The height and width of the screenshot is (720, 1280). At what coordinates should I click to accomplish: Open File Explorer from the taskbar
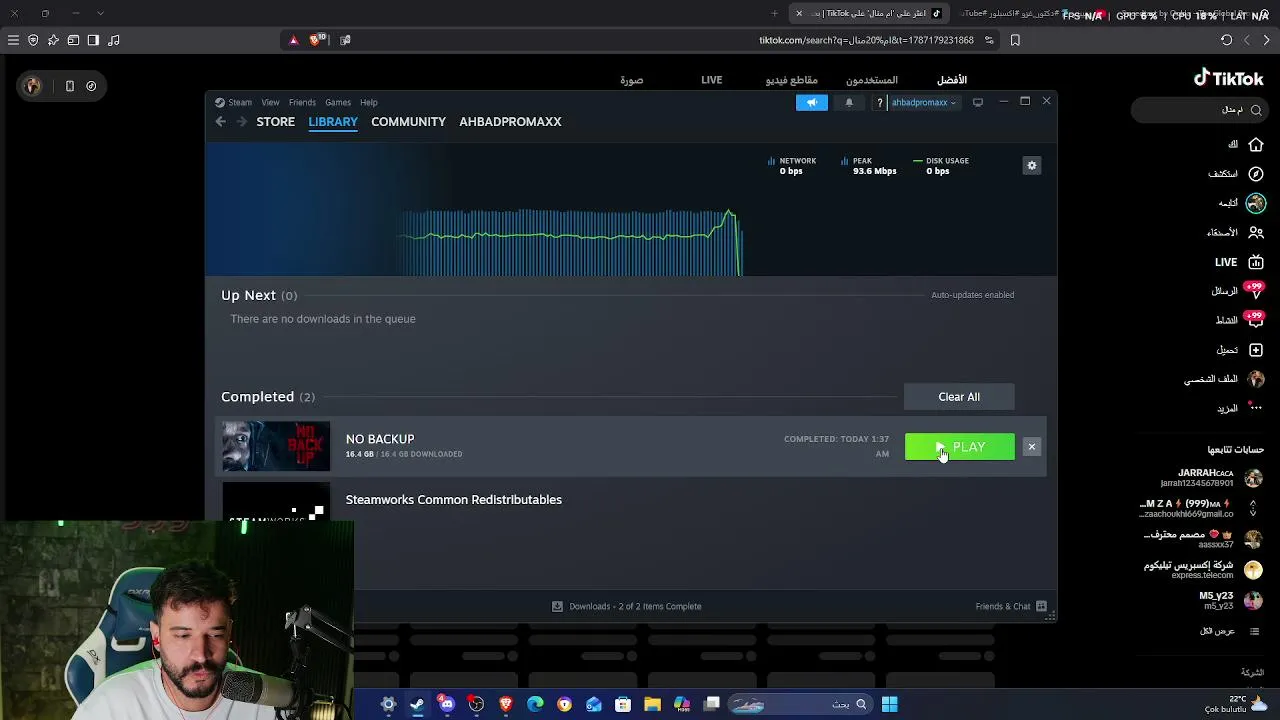click(652, 704)
